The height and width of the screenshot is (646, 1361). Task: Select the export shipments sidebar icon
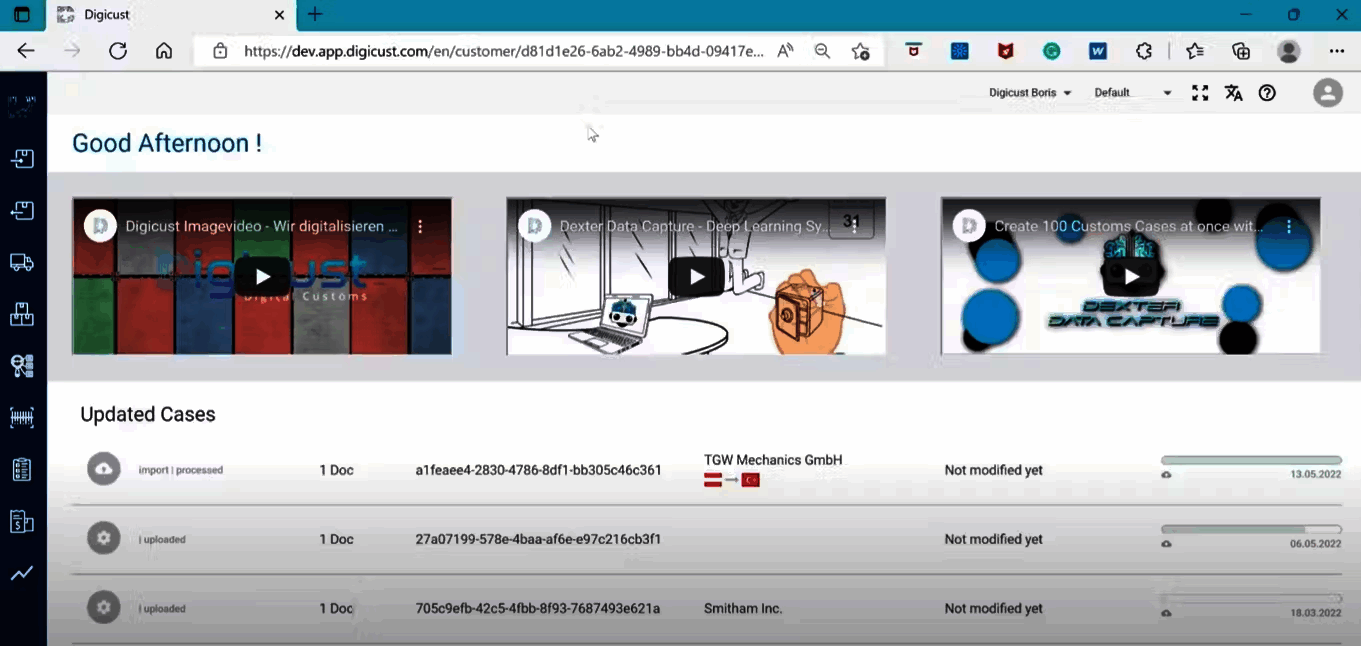point(22,210)
